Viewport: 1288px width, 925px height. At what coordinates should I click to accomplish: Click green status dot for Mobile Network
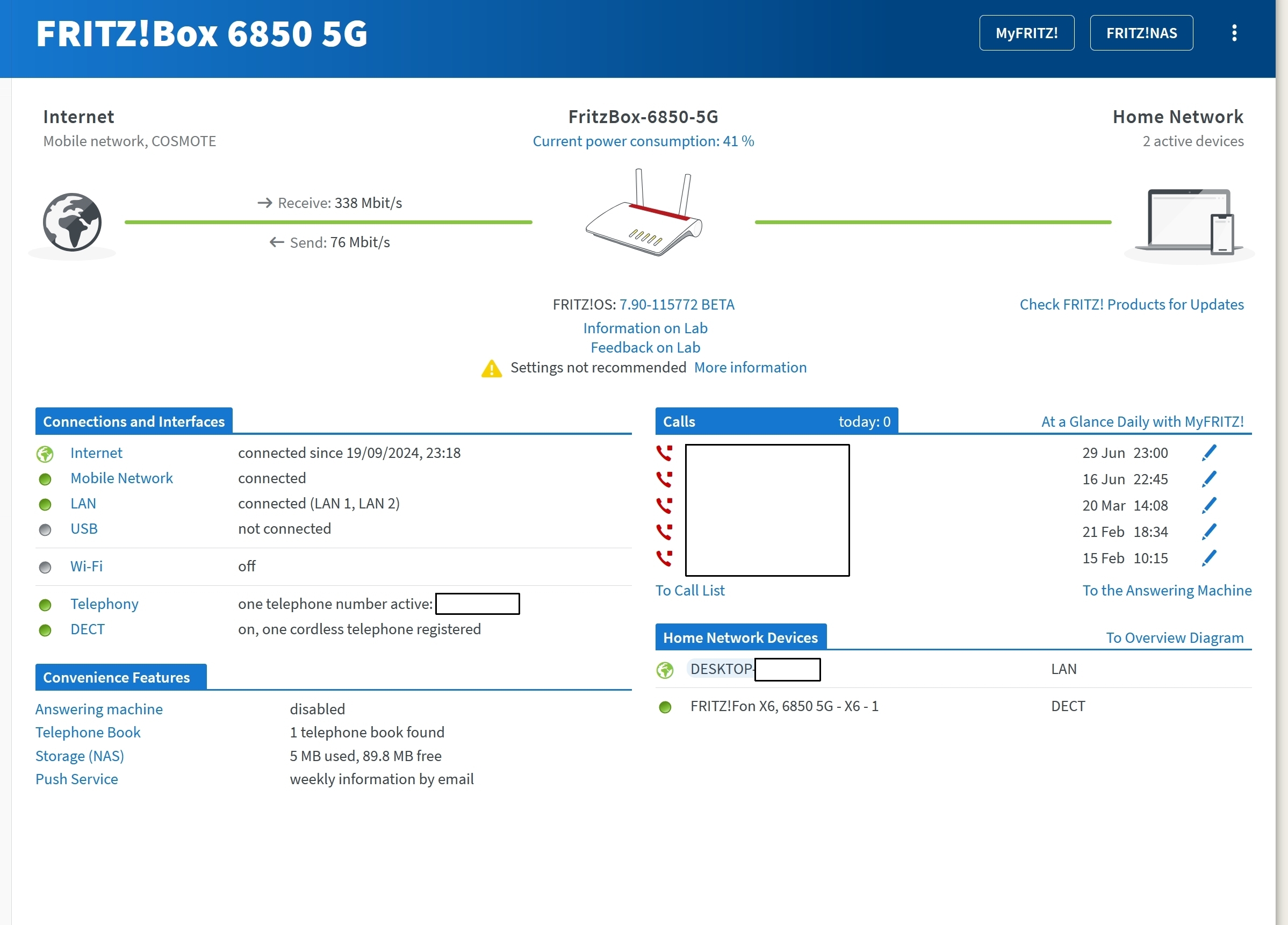45,479
